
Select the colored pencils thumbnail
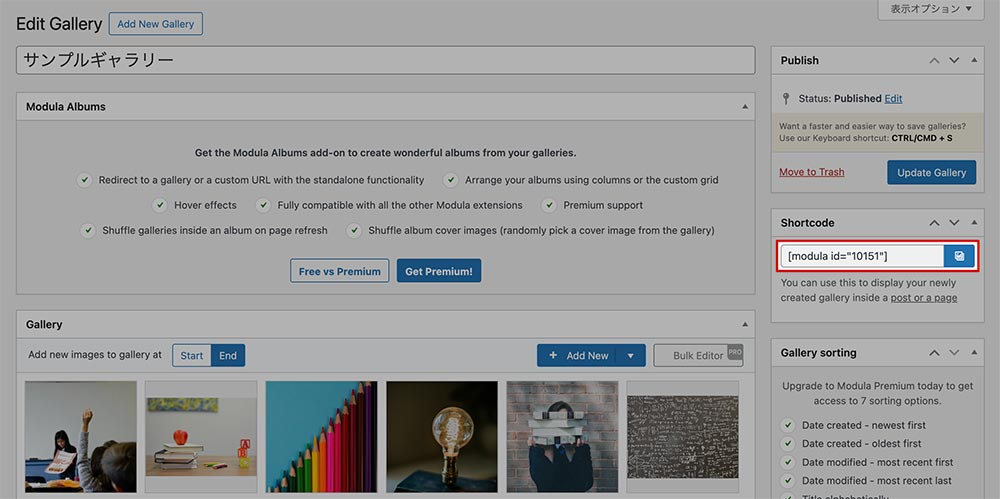321,436
